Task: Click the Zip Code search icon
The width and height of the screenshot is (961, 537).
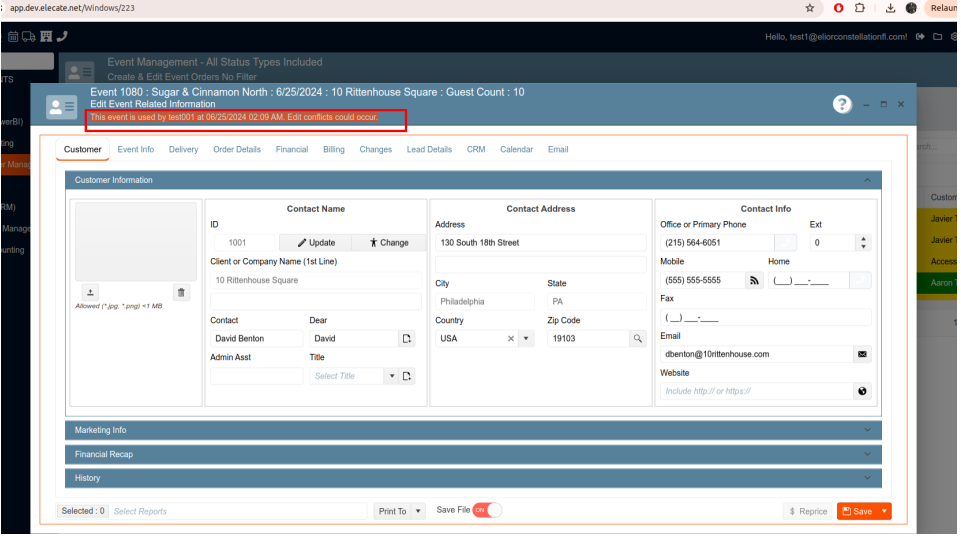Action: coord(637,339)
